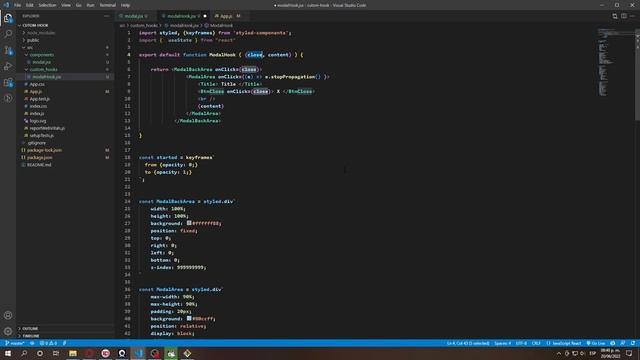This screenshot has width=640, height=360.
Task: Open the File menu
Action: 18,5
